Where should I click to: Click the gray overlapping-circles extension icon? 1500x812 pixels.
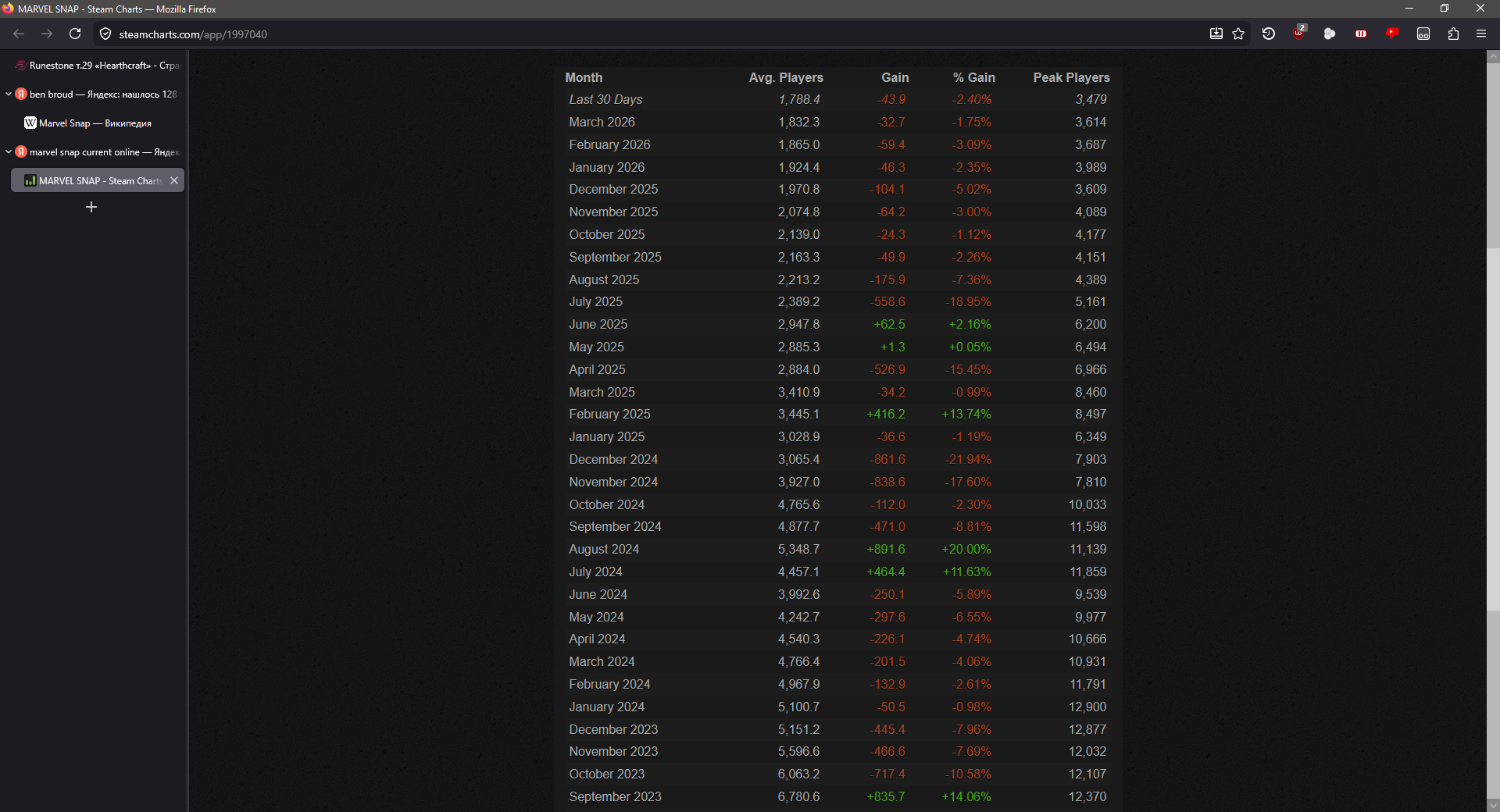[1330, 34]
